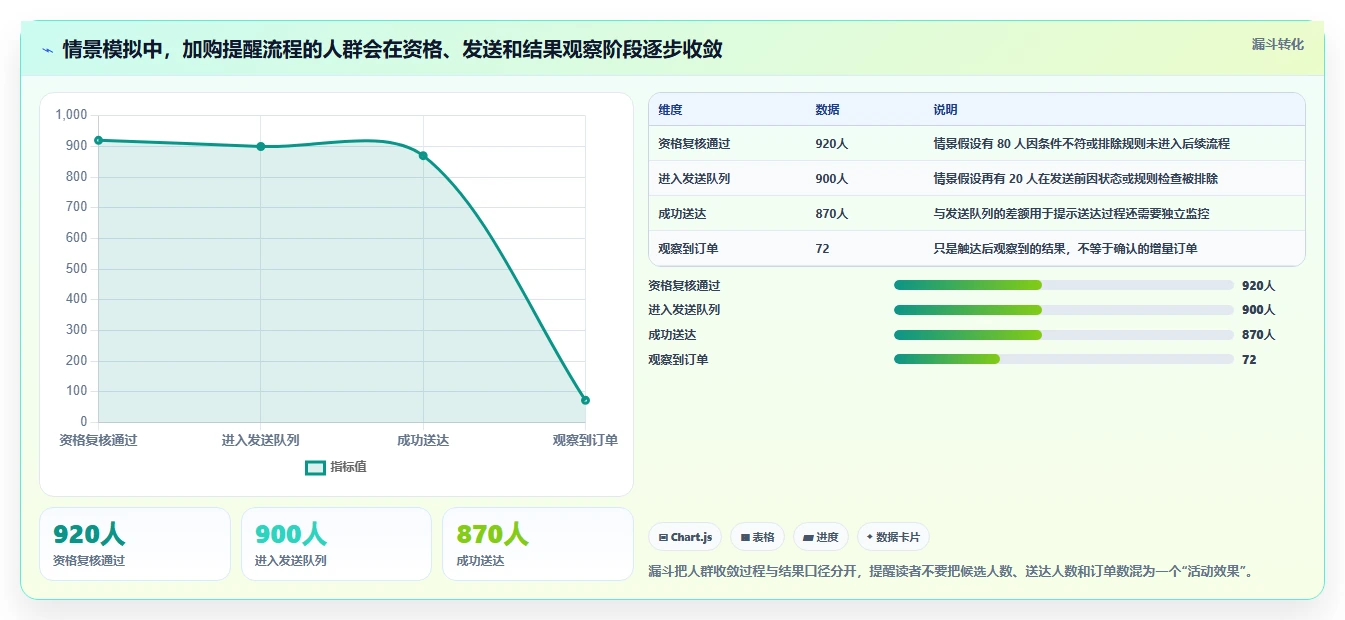Viewport: 1345px width, 620px height.
Task: Click the 920人 value beside progress bar
Action: coord(1258,285)
